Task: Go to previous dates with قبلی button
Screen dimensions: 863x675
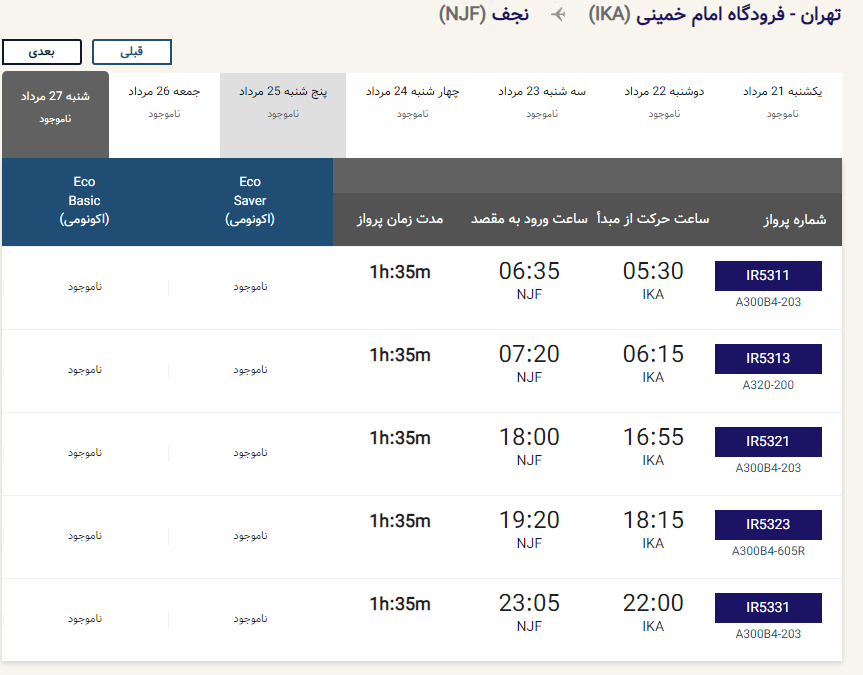Action: pyautogui.click(x=132, y=52)
